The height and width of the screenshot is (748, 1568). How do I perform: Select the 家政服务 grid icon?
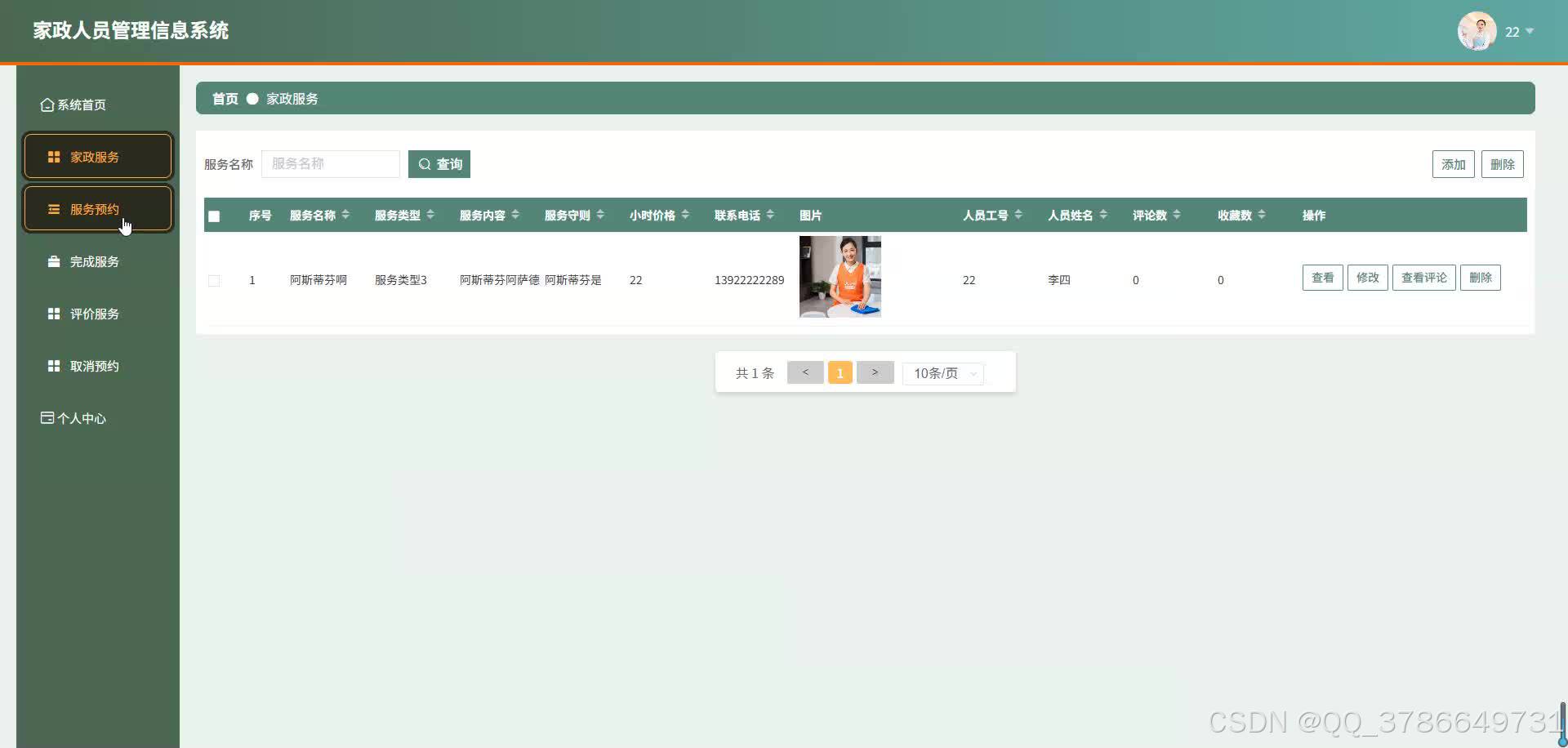[54, 156]
